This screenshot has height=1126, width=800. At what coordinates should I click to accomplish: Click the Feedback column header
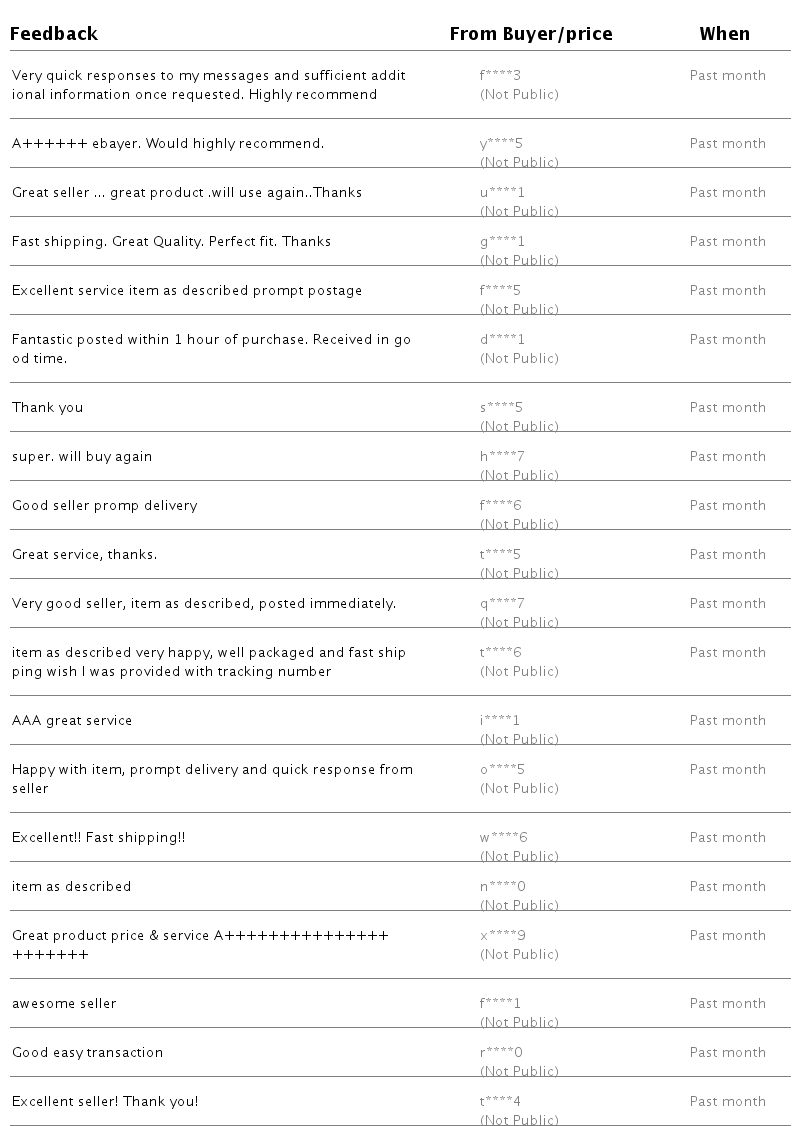point(54,34)
